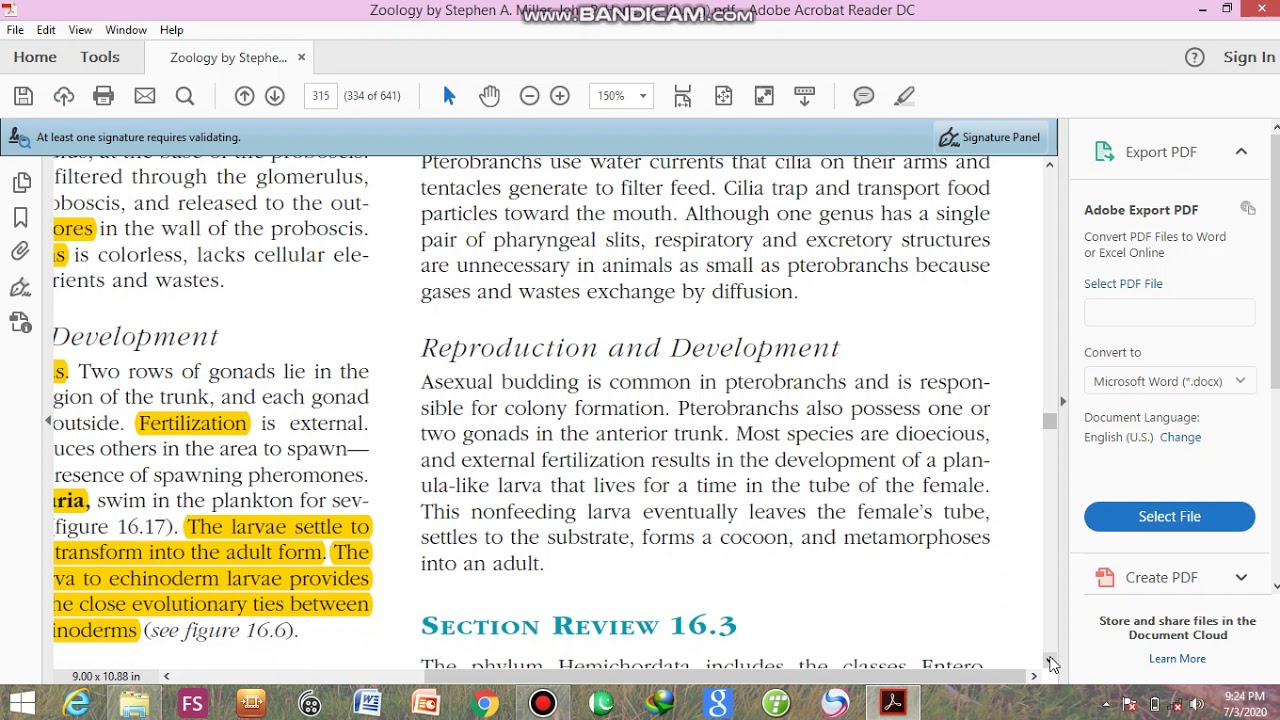The width and height of the screenshot is (1280, 720).
Task: Go to previous page arrow
Action: (x=244, y=96)
